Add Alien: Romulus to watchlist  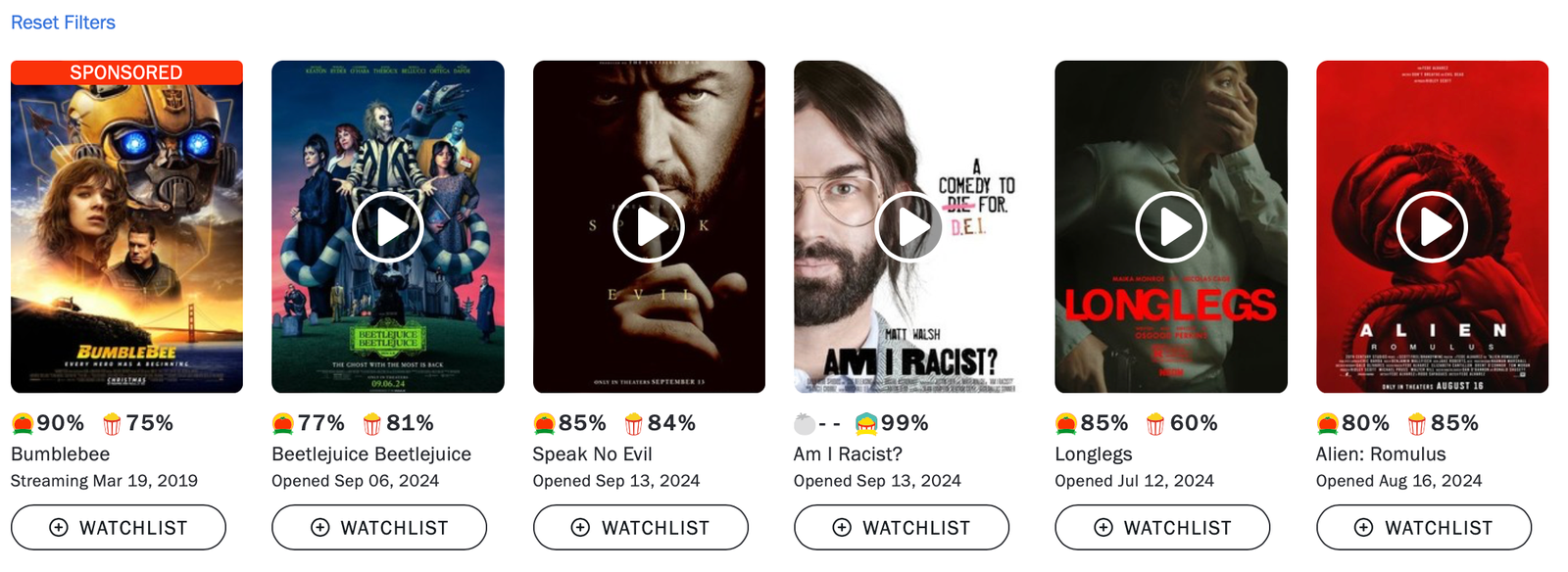click(1424, 527)
